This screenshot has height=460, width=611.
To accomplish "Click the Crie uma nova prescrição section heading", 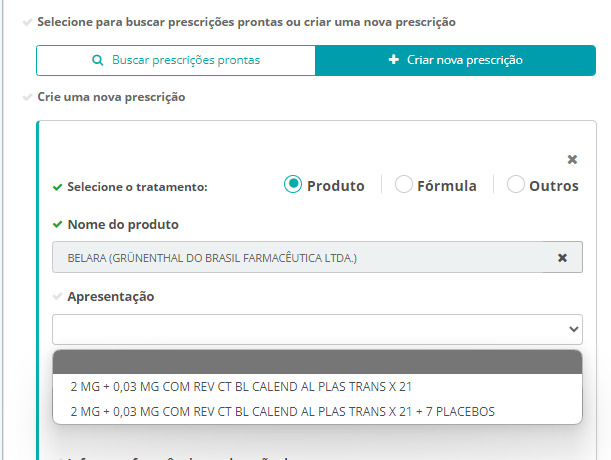I will coord(111,98).
